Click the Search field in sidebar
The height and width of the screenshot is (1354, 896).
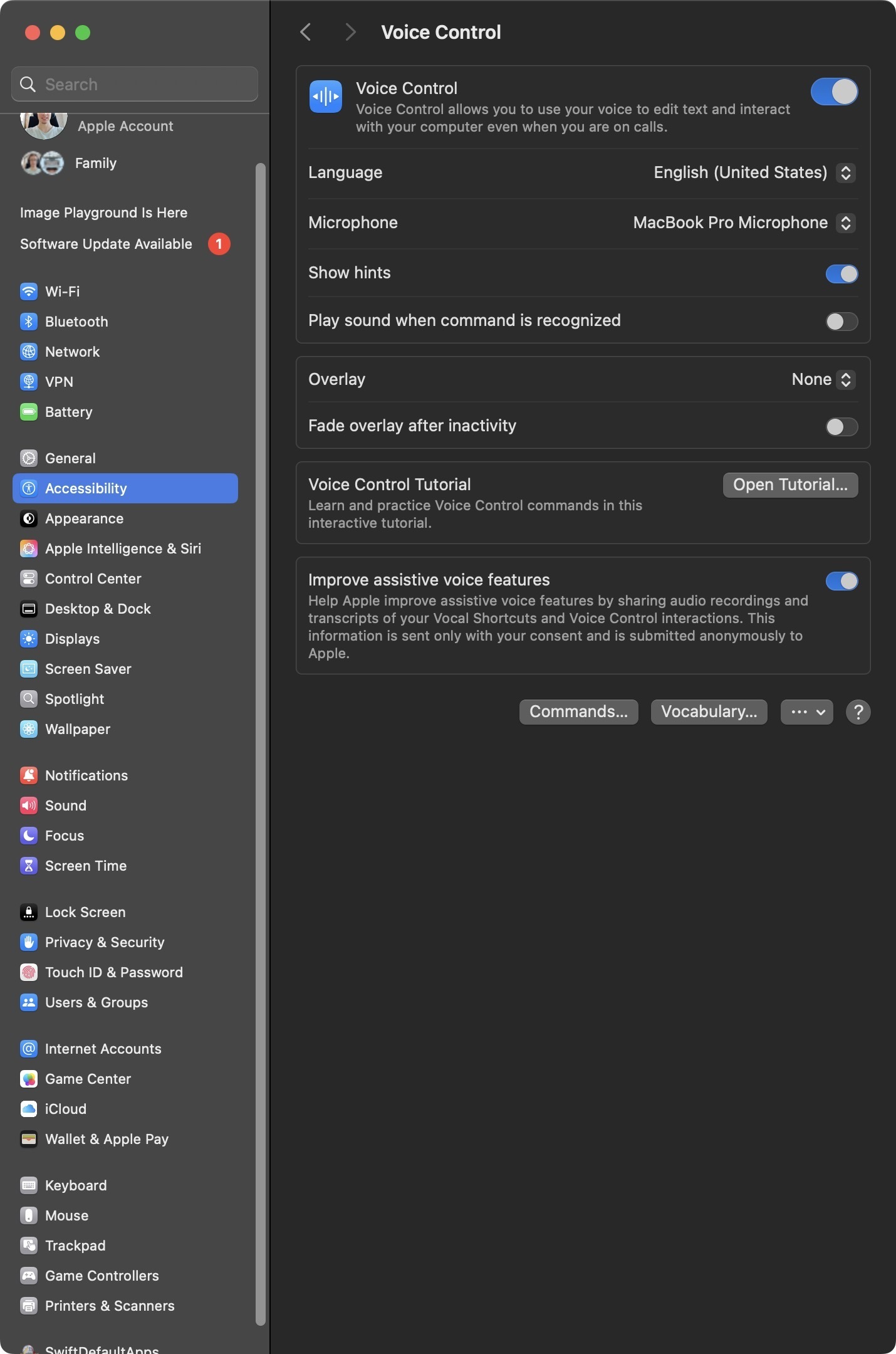coord(135,84)
